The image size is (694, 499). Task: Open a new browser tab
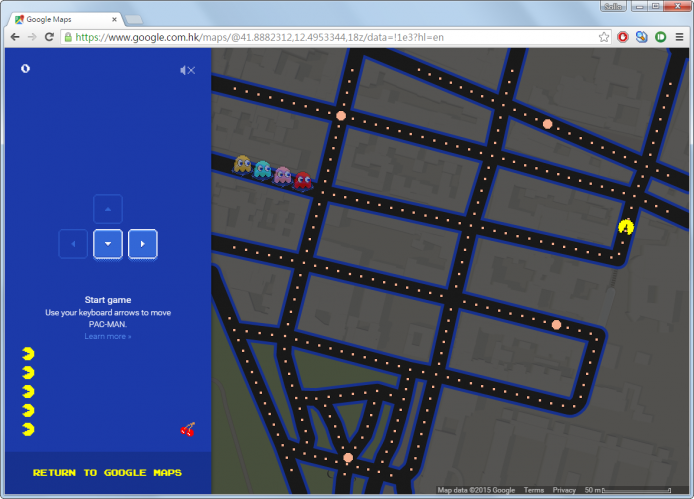[134, 19]
